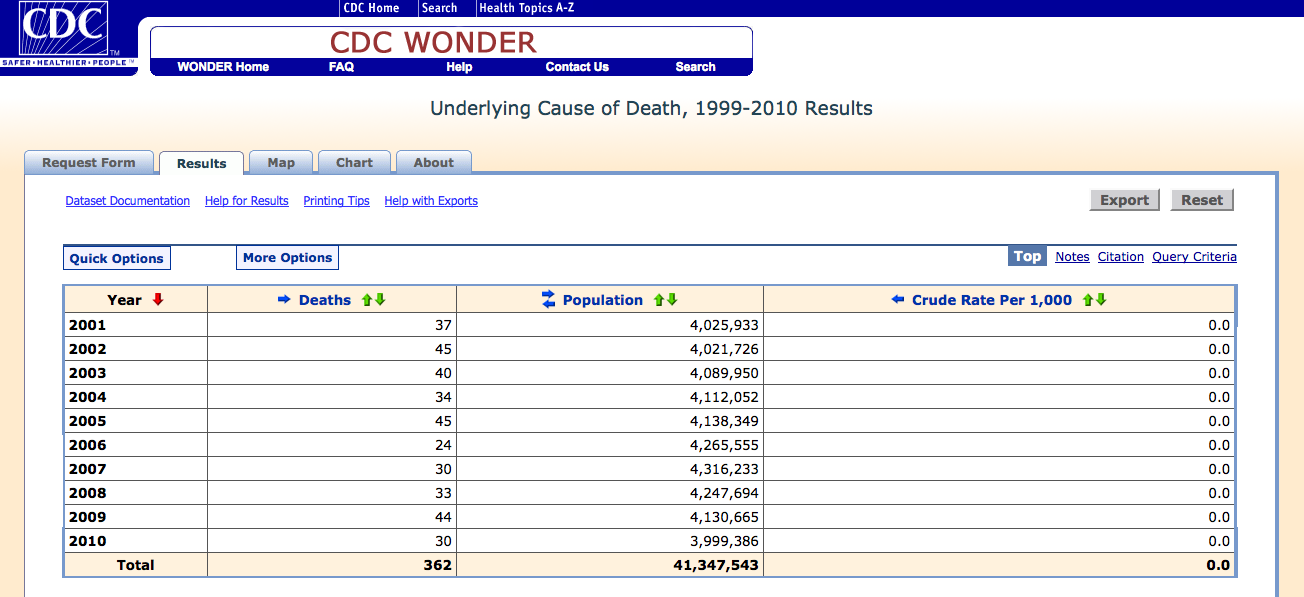Click deaths value 24 for 2006

[x=443, y=445]
